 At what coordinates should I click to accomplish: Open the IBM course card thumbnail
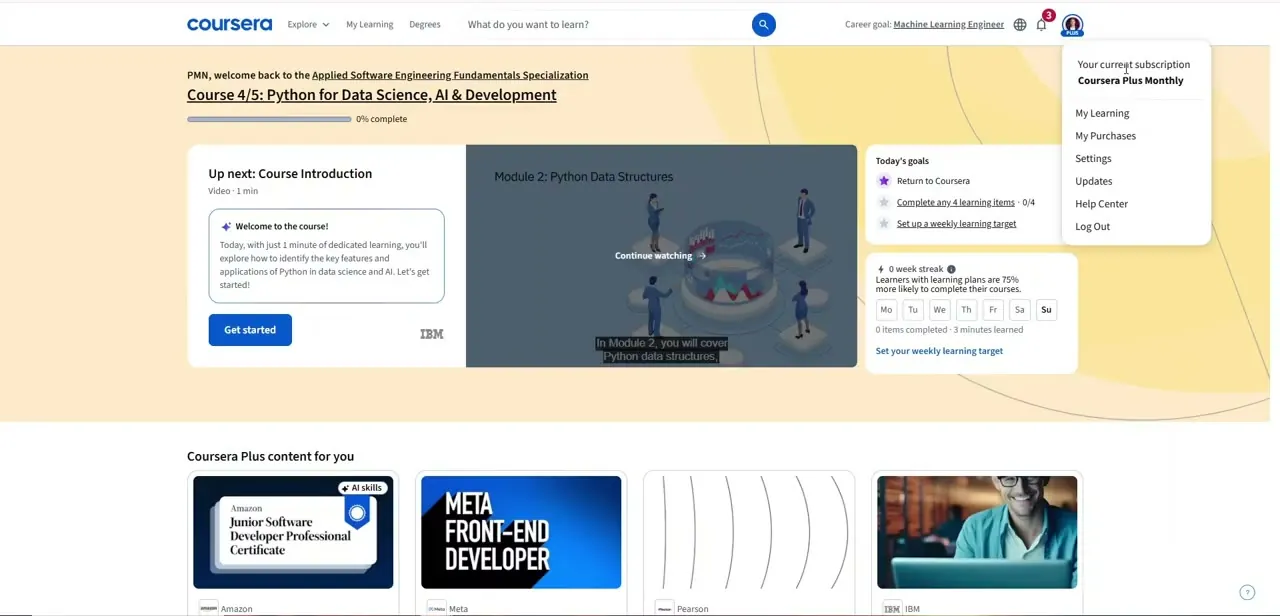[x=977, y=532]
